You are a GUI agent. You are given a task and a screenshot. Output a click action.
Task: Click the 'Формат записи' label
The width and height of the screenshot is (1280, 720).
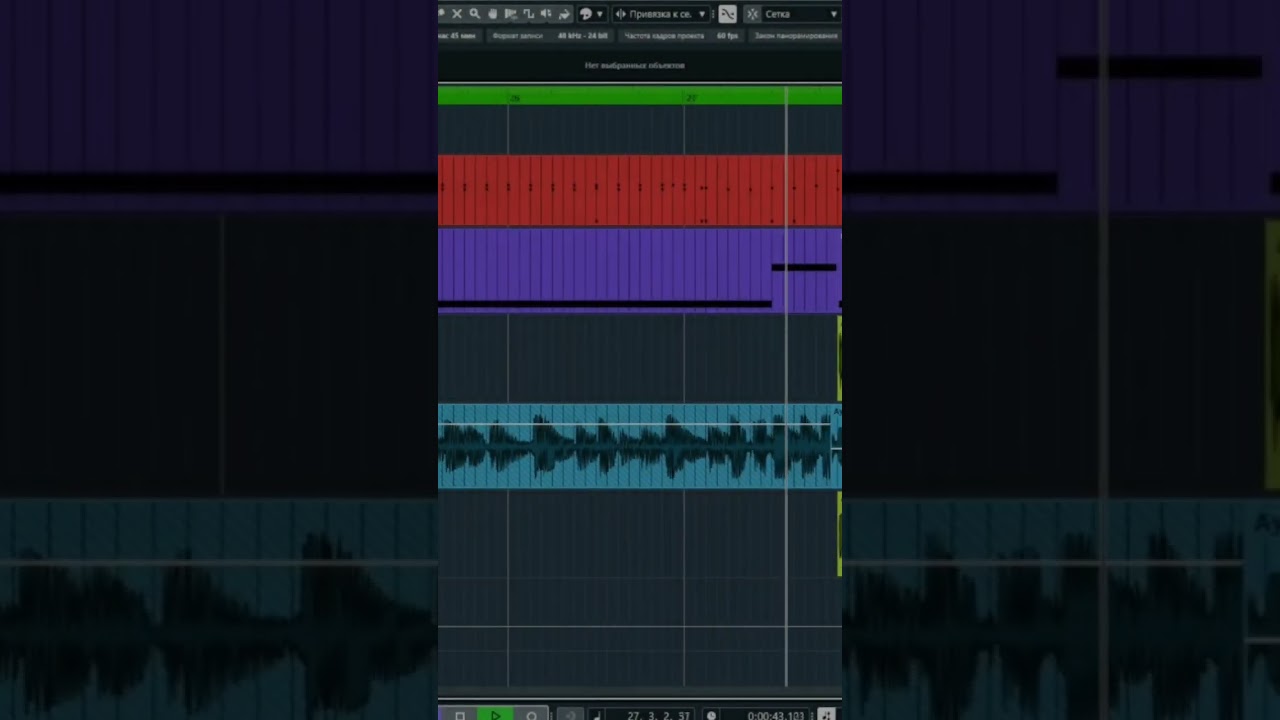tap(518, 36)
